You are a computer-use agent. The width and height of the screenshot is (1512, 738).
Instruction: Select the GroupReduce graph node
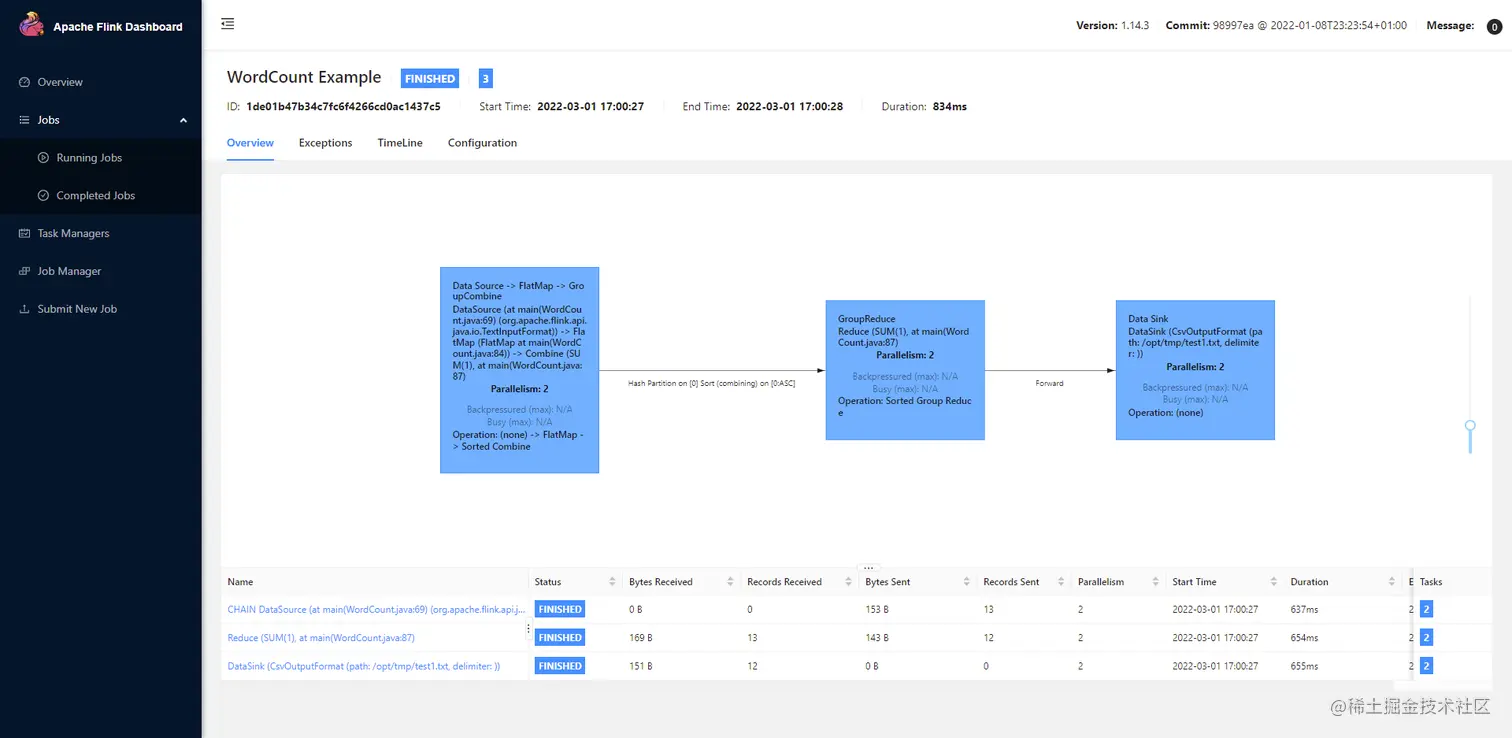905,370
